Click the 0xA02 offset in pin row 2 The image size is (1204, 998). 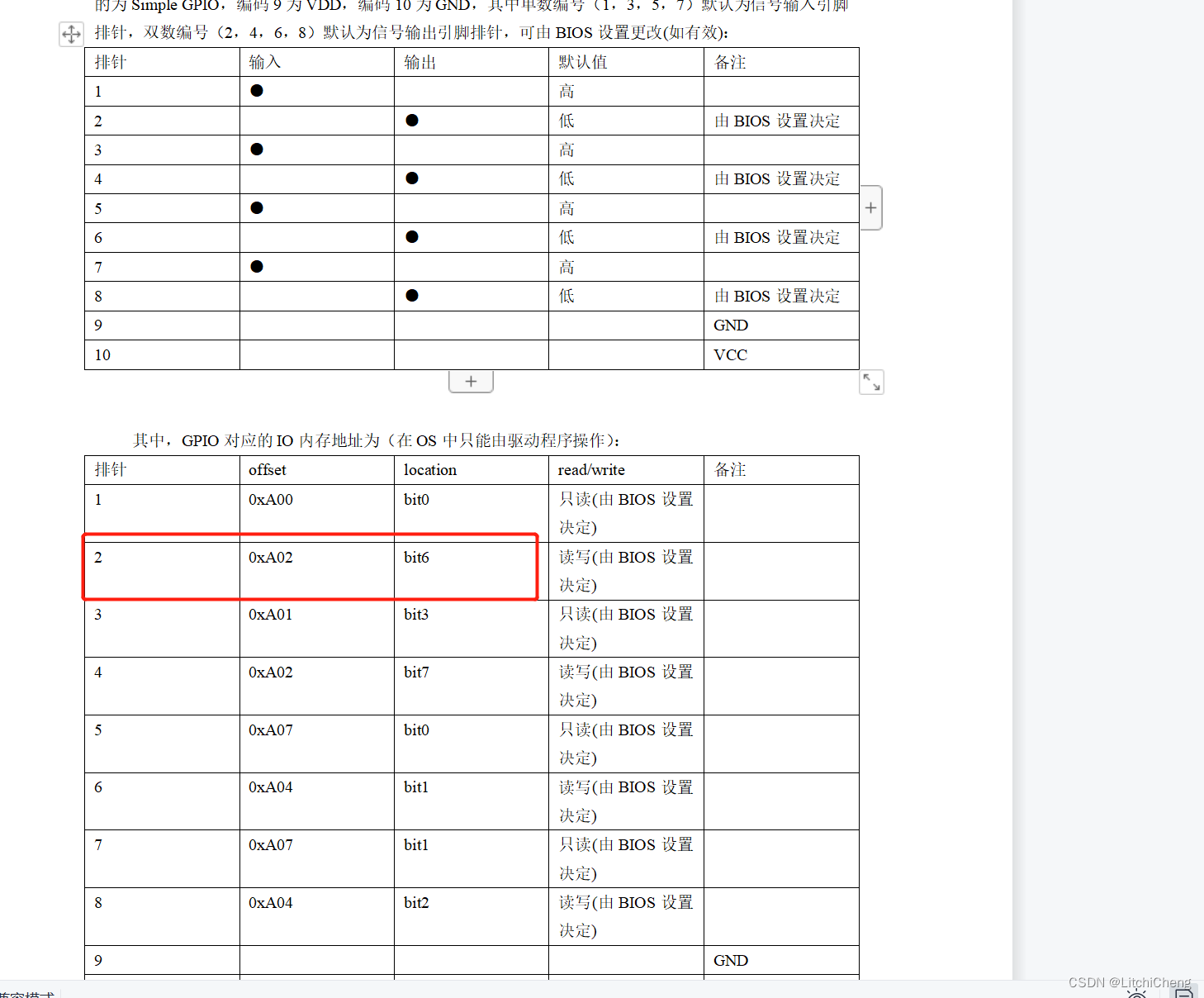pos(271,558)
